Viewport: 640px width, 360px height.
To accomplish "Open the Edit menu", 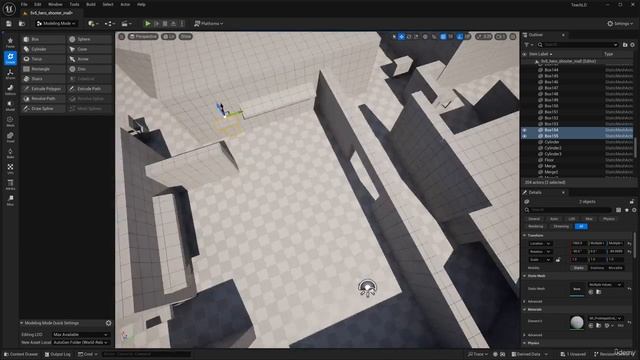I will [38, 4].
